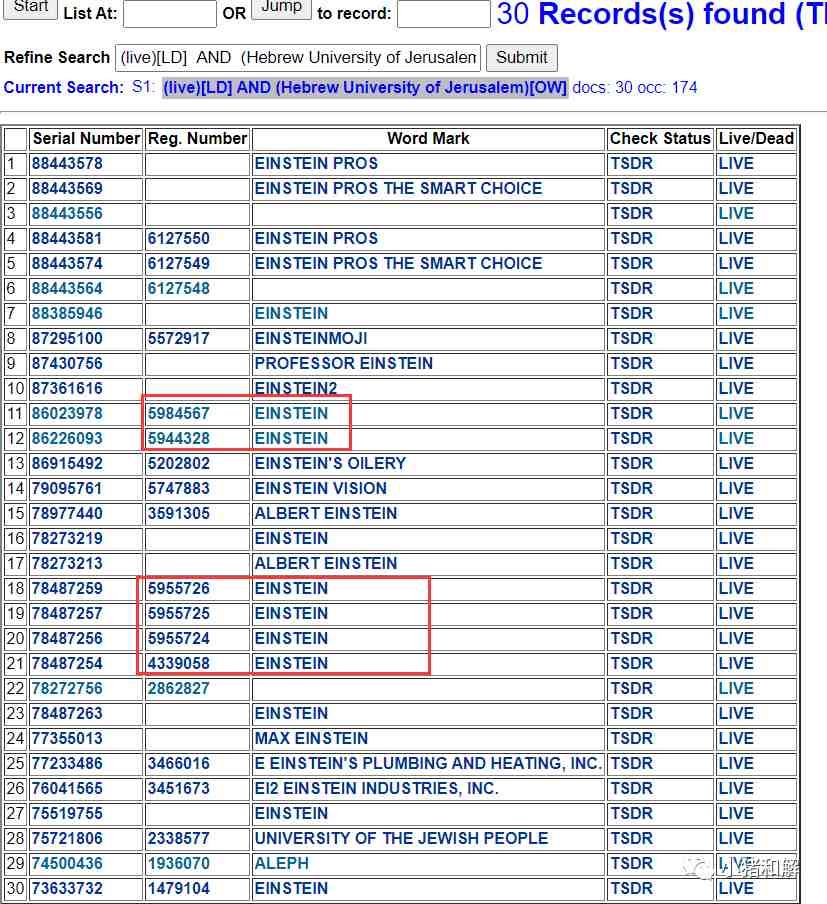Open serial number 86023978
Viewport: 827px width, 904px height.
point(67,413)
